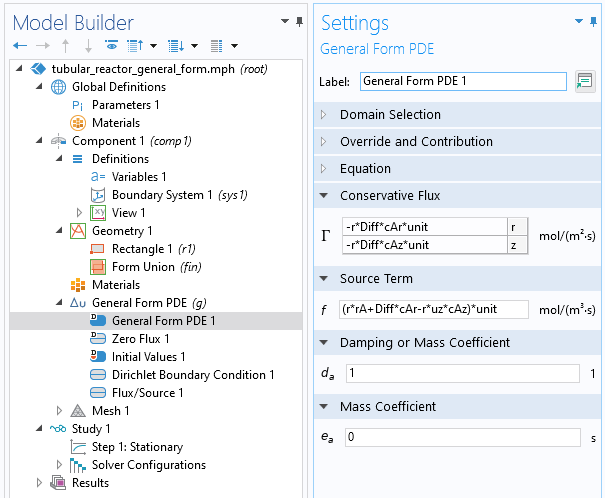This screenshot has width=605, height=498.
Task: Expand the View 1 node
Action: (79, 213)
